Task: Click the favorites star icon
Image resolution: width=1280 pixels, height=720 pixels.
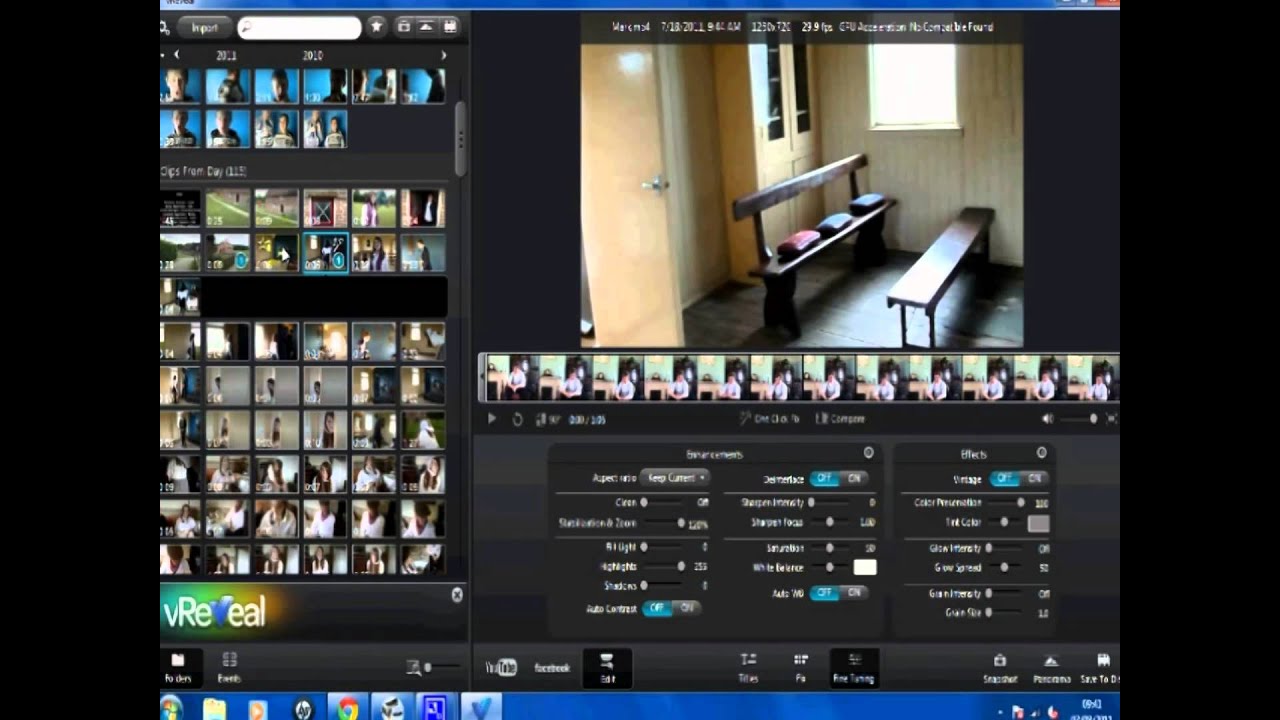Action: (376, 27)
